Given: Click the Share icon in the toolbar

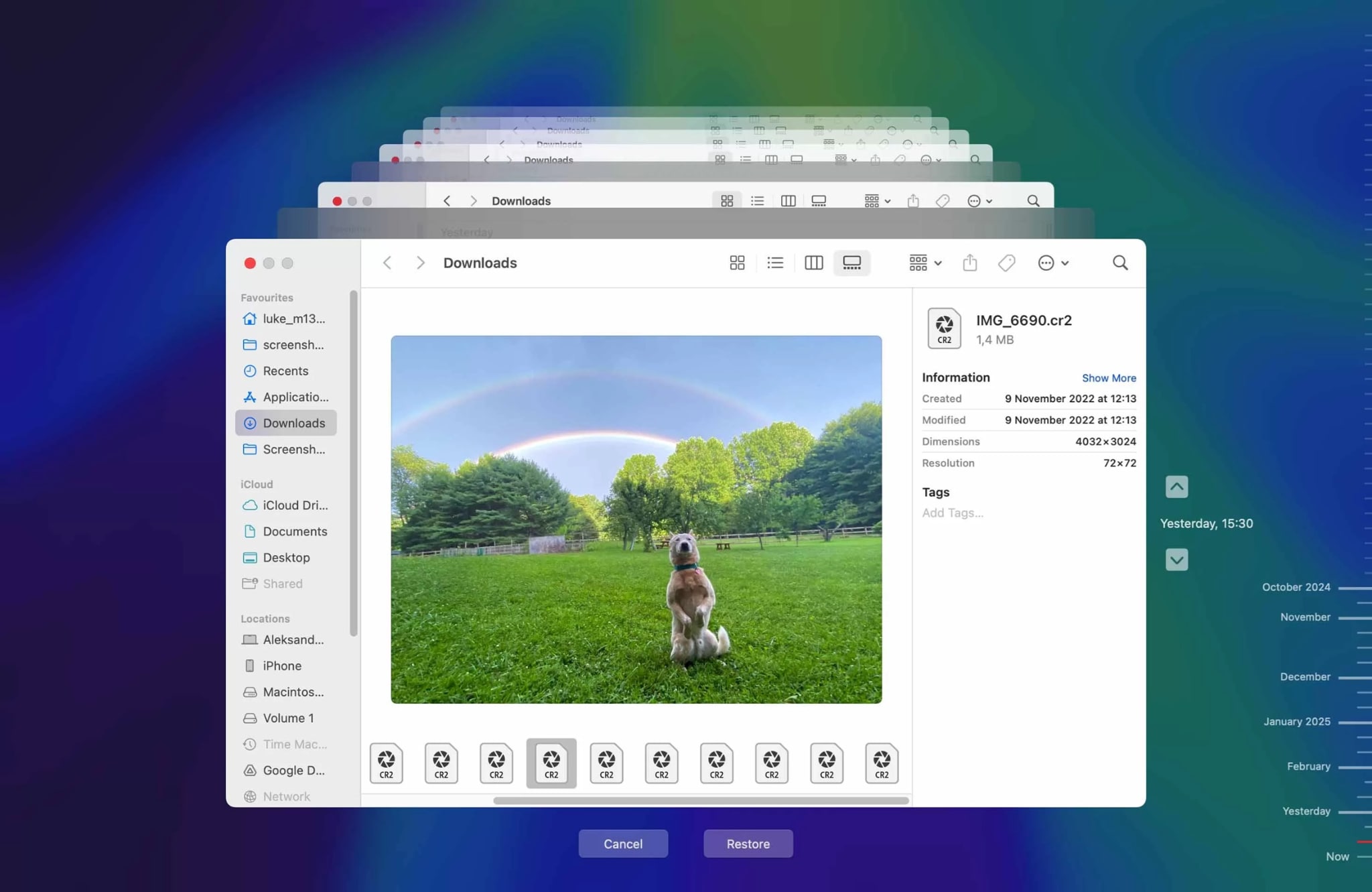Looking at the screenshot, I should (x=969, y=263).
